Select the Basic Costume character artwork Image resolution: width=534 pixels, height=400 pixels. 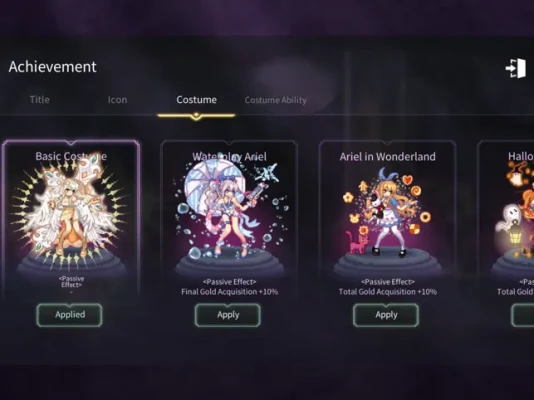pyautogui.click(x=70, y=211)
